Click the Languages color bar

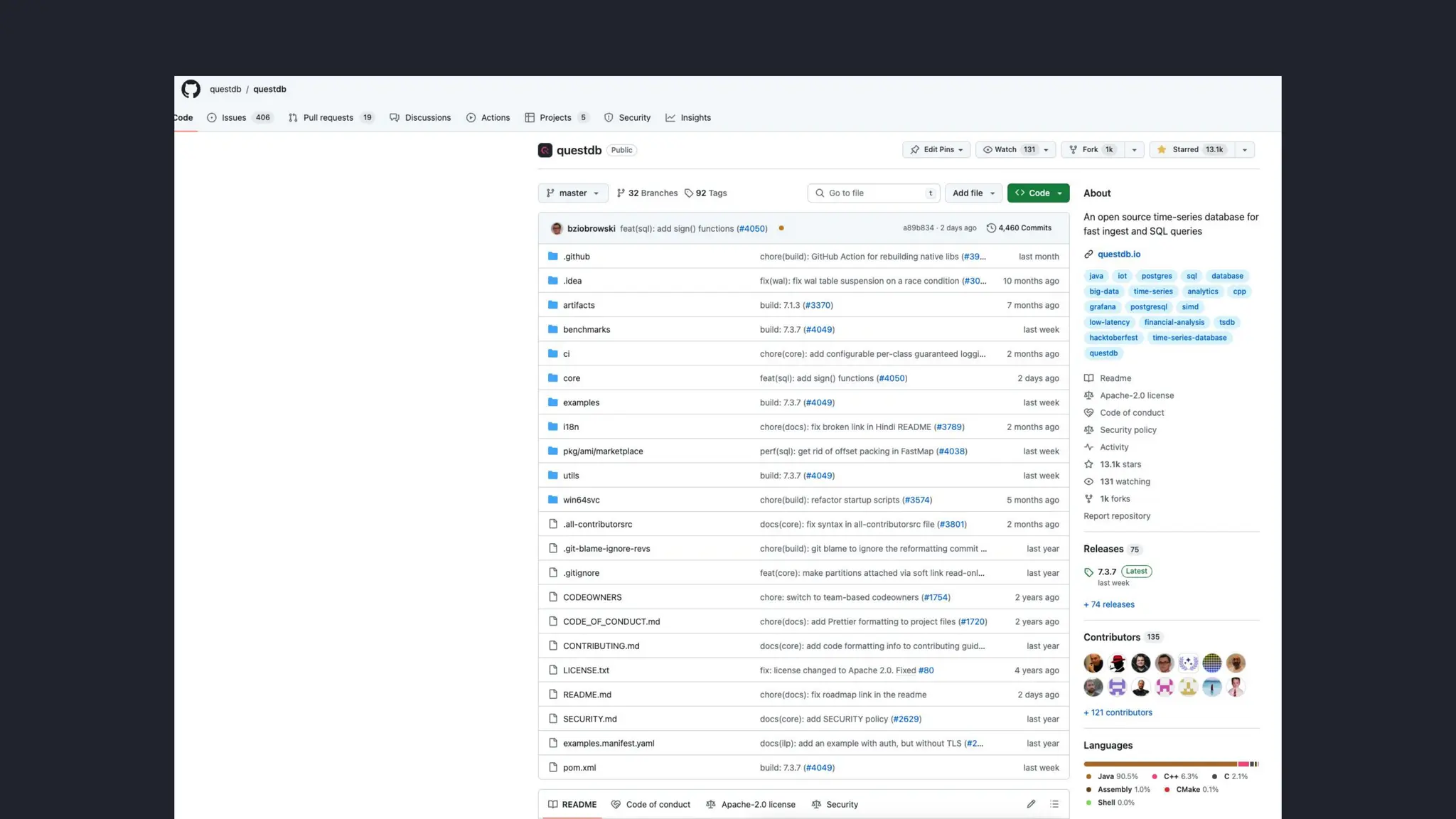[x=1170, y=764]
